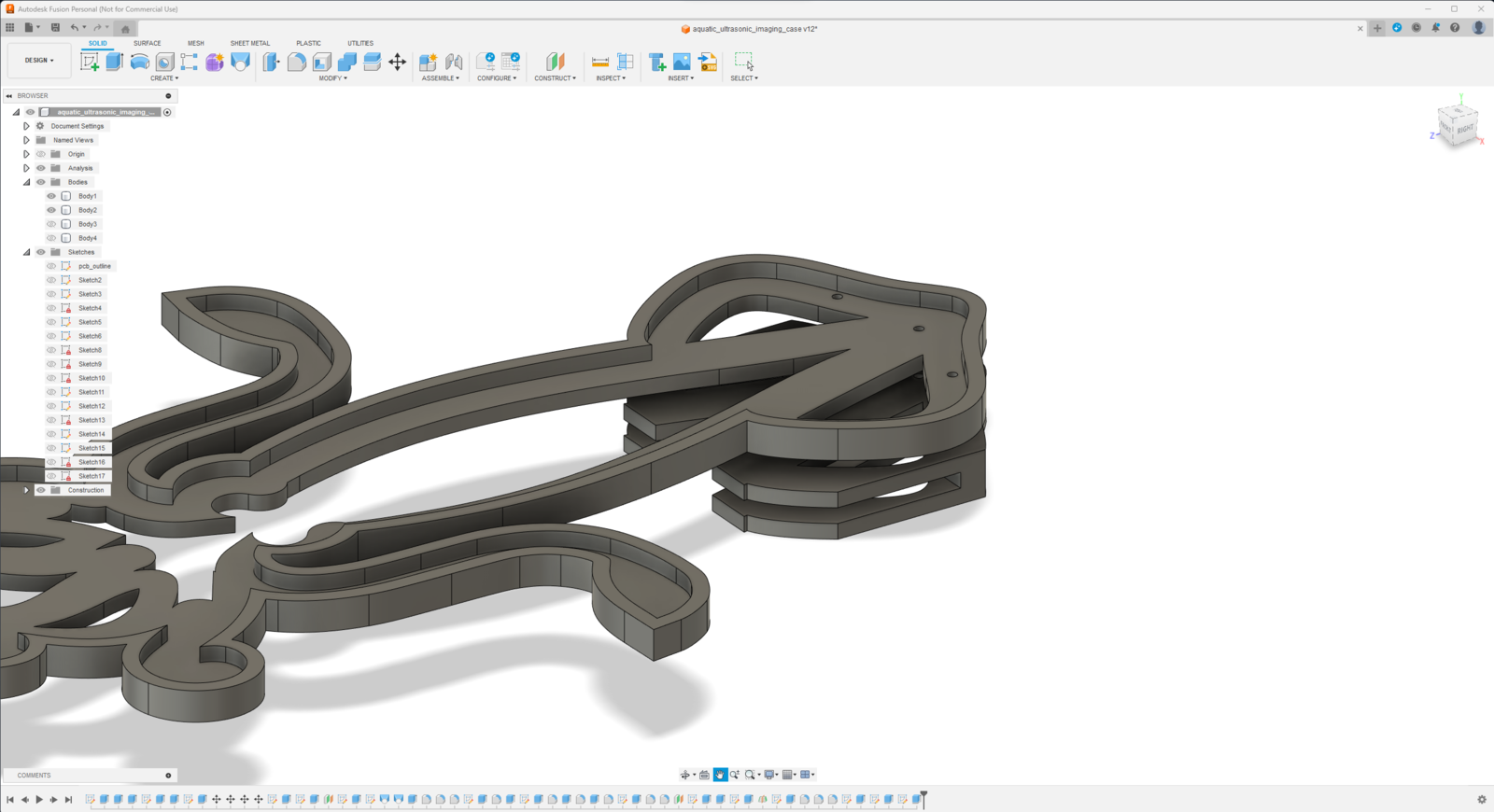
Task: Click the timeline end marker
Action: (x=923, y=797)
